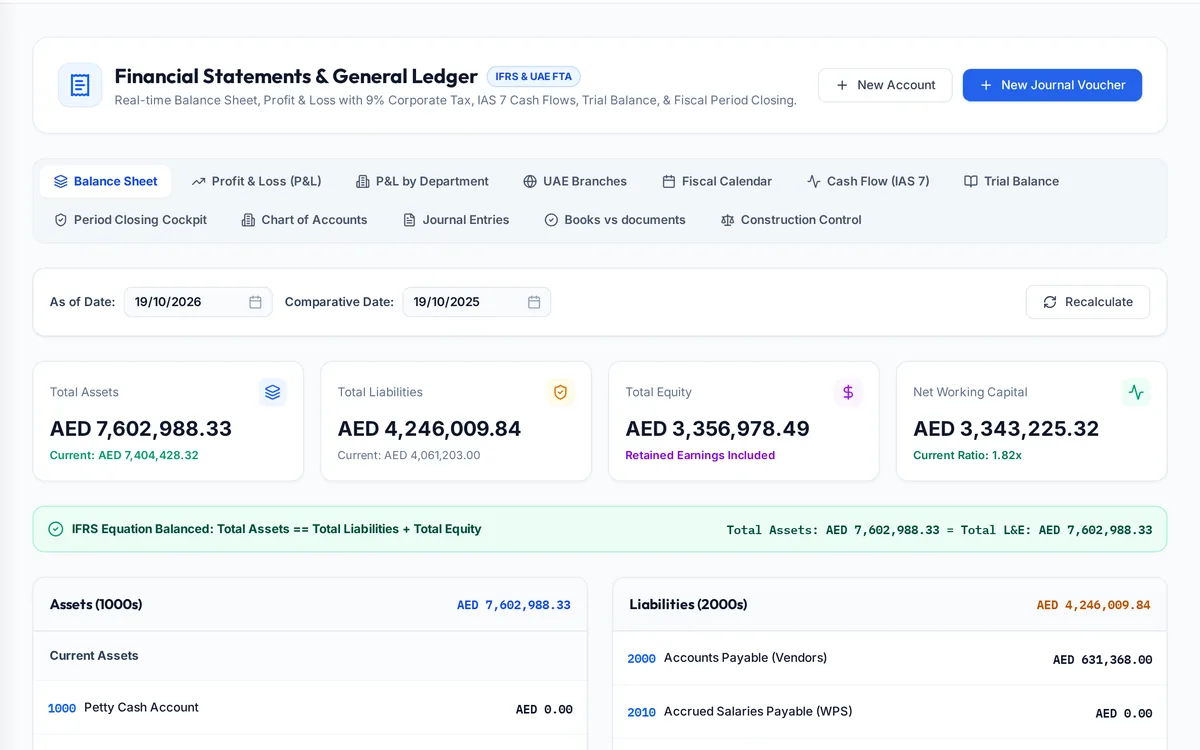
Task: Open the Balance Sheet tab
Action: point(106,181)
